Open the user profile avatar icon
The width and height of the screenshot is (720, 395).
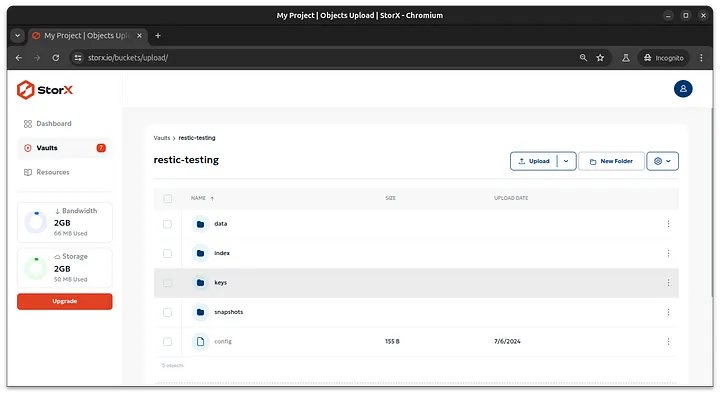[683, 89]
